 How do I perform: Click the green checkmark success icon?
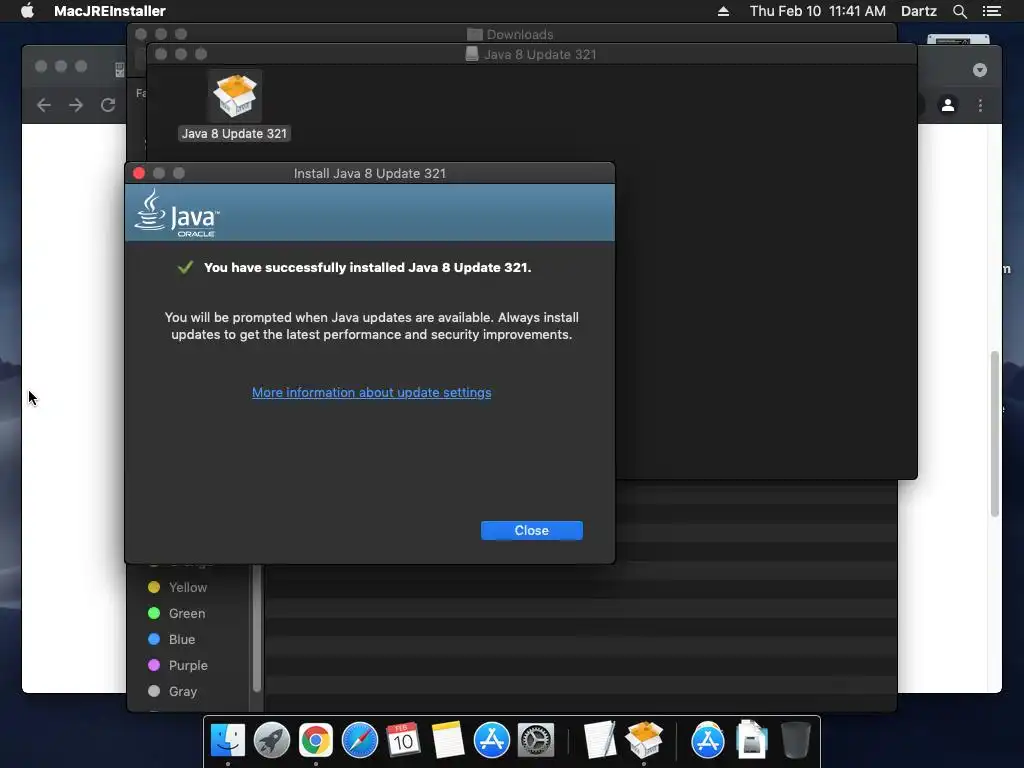point(185,266)
